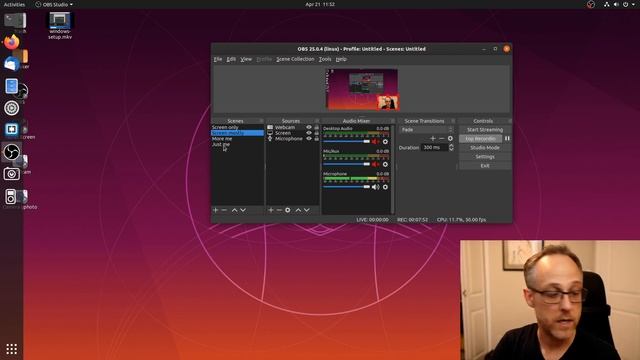The width and height of the screenshot is (640, 360).
Task: Open the Help menu
Action: point(341,59)
